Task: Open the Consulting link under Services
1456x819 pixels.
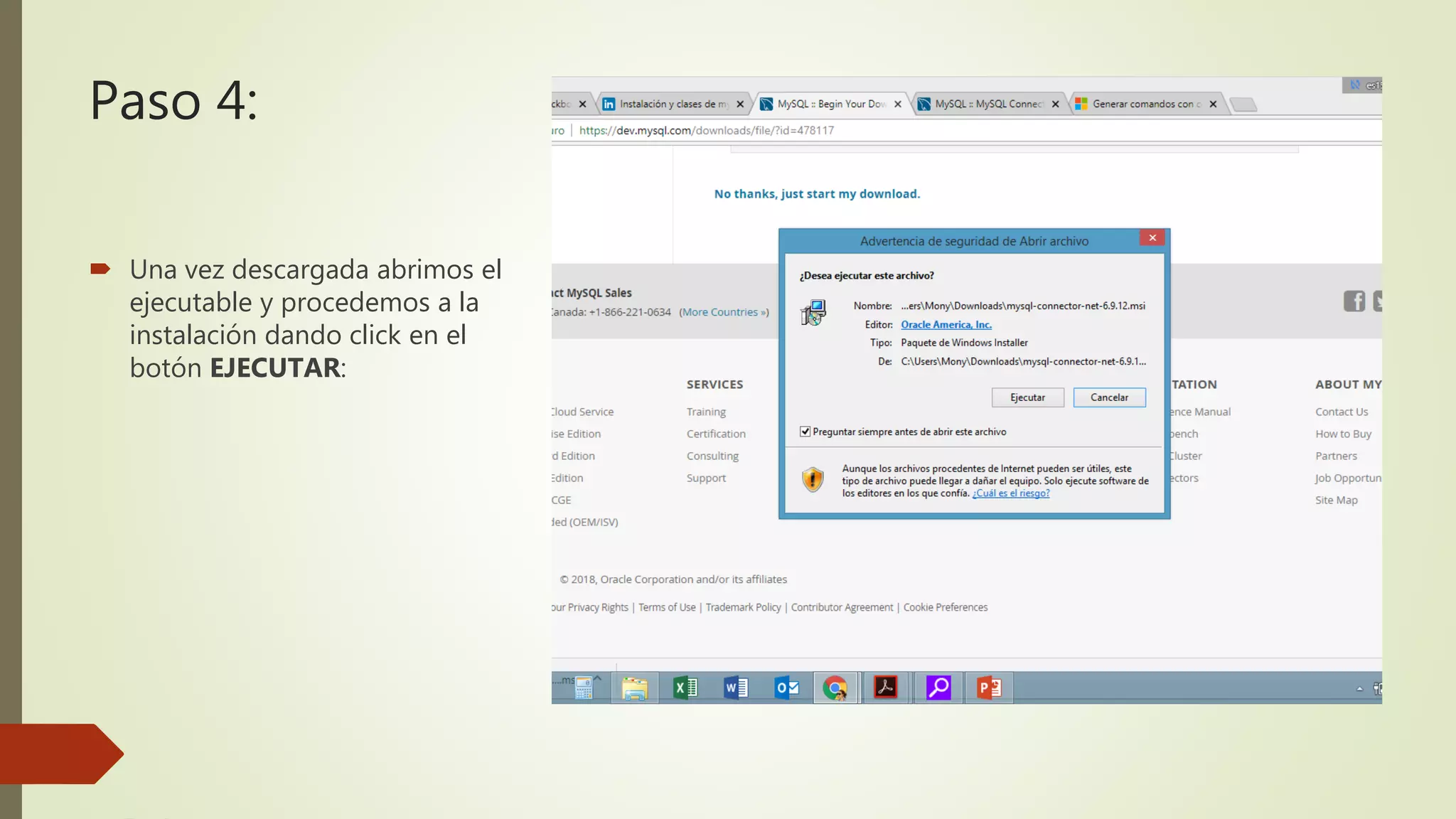Action: pyautogui.click(x=712, y=456)
